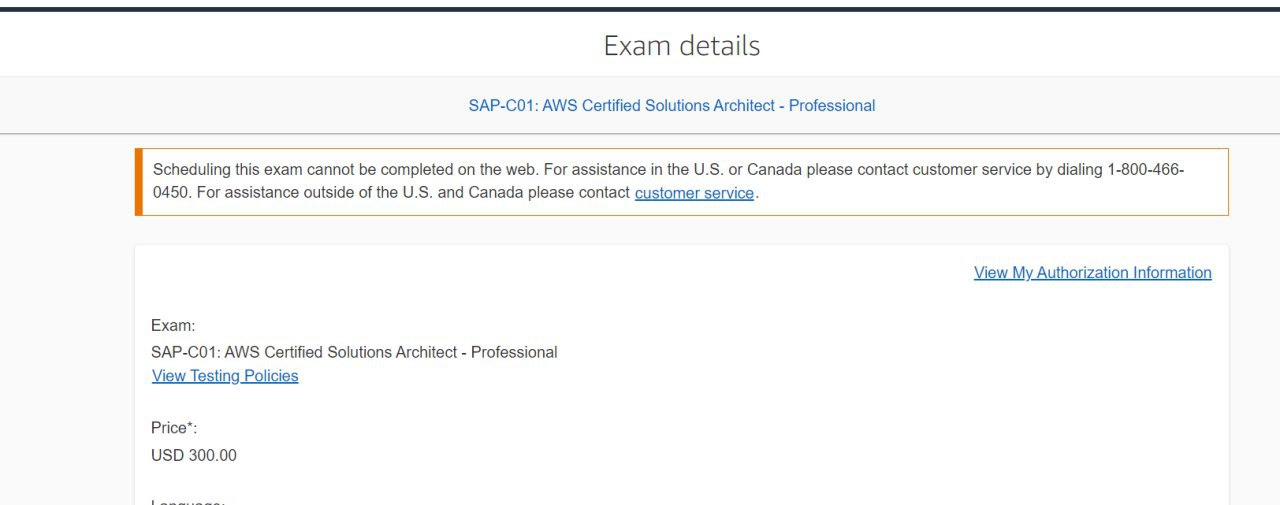The width and height of the screenshot is (1280, 505).
Task: Follow the customer service link
Action: pos(694,193)
